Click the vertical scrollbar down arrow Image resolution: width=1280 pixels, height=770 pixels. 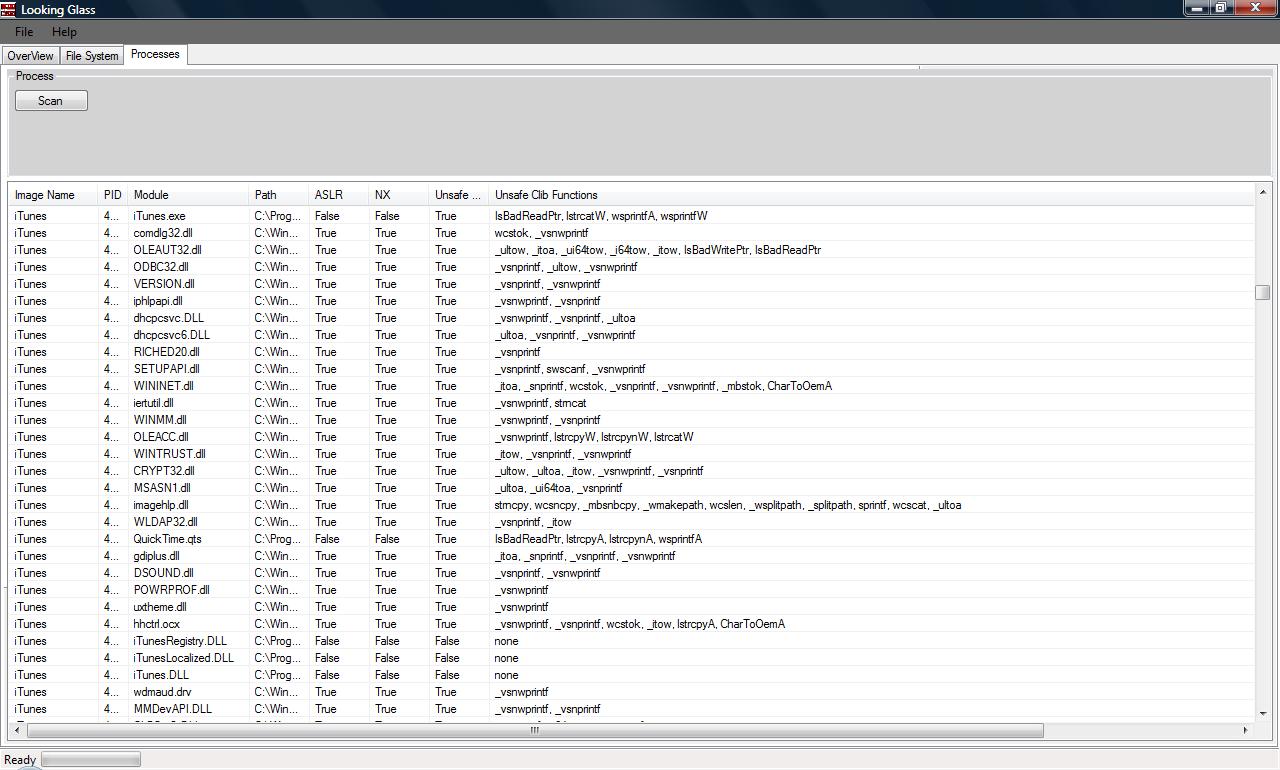pyautogui.click(x=1262, y=713)
